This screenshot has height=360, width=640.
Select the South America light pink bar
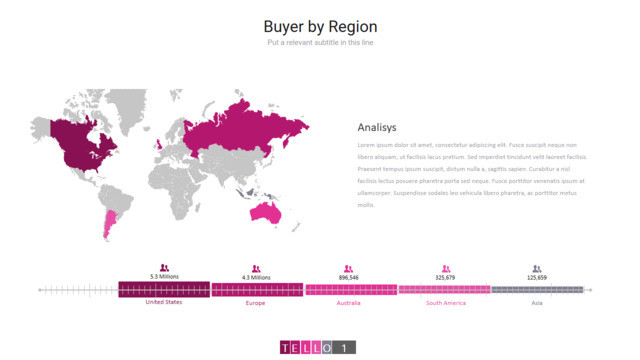coord(444,289)
